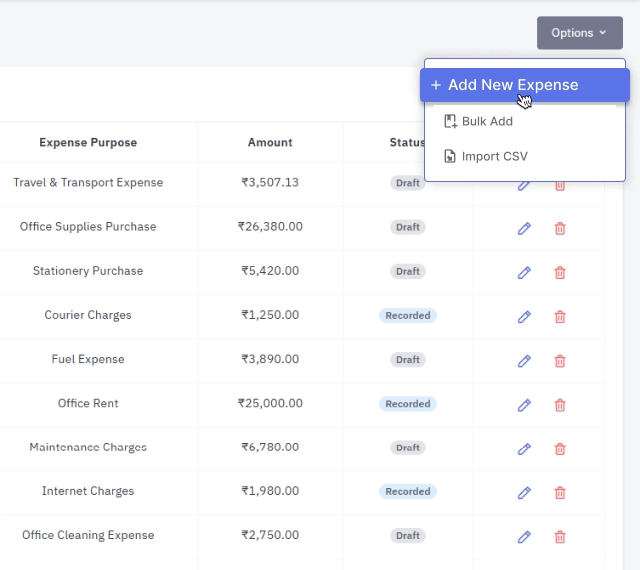The width and height of the screenshot is (640, 570).
Task: Delete the Courier Charges expense
Action: click(560, 316)
